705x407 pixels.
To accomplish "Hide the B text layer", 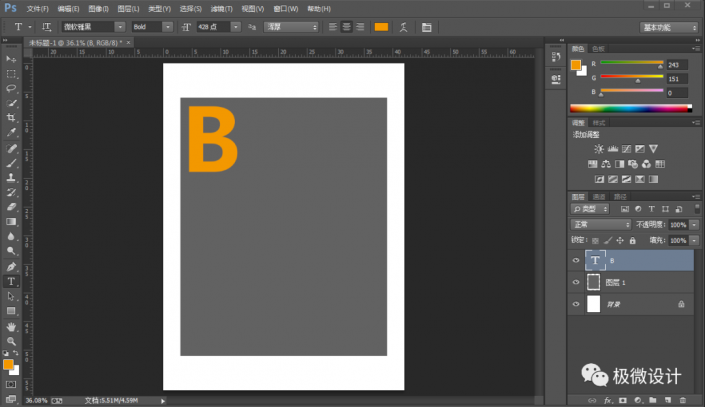I will coord(576,260).
